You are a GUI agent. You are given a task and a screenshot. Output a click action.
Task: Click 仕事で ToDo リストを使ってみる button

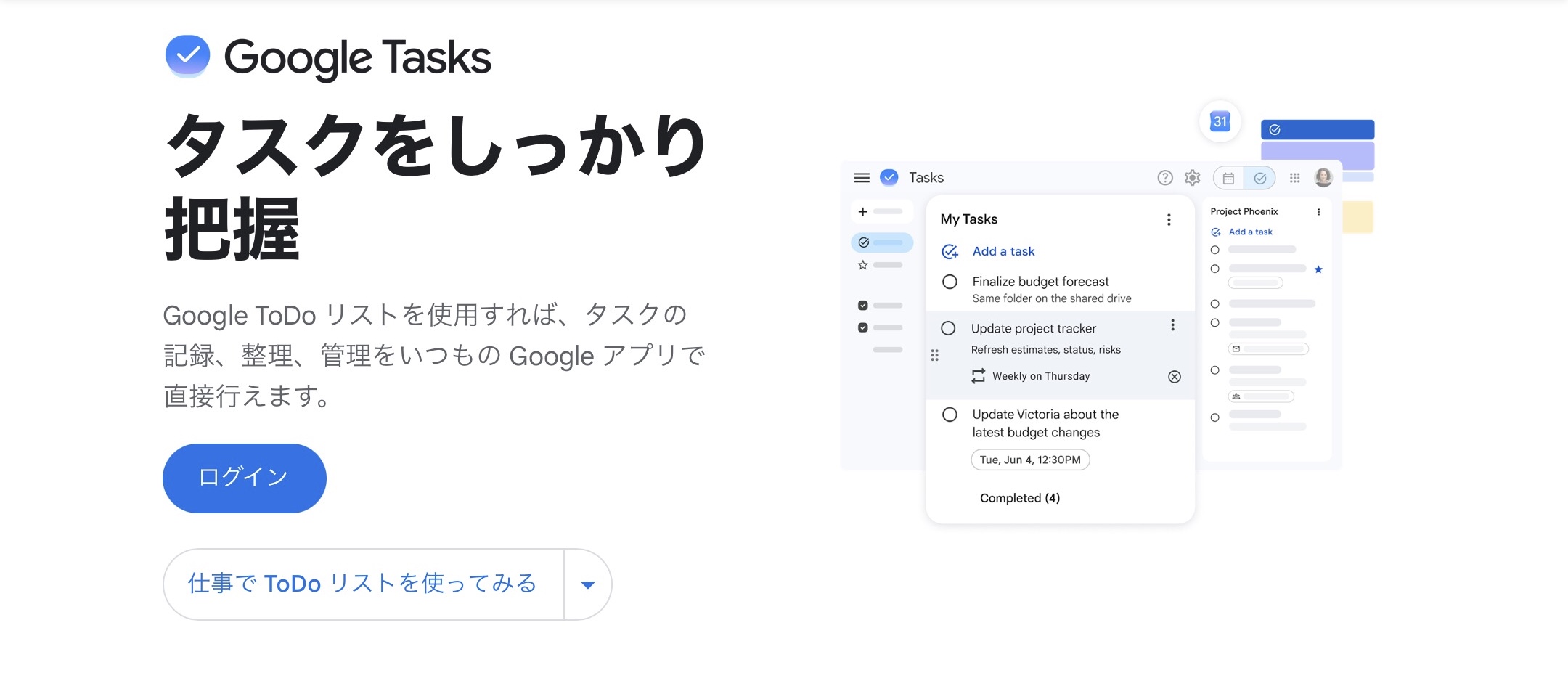(363, 584)
